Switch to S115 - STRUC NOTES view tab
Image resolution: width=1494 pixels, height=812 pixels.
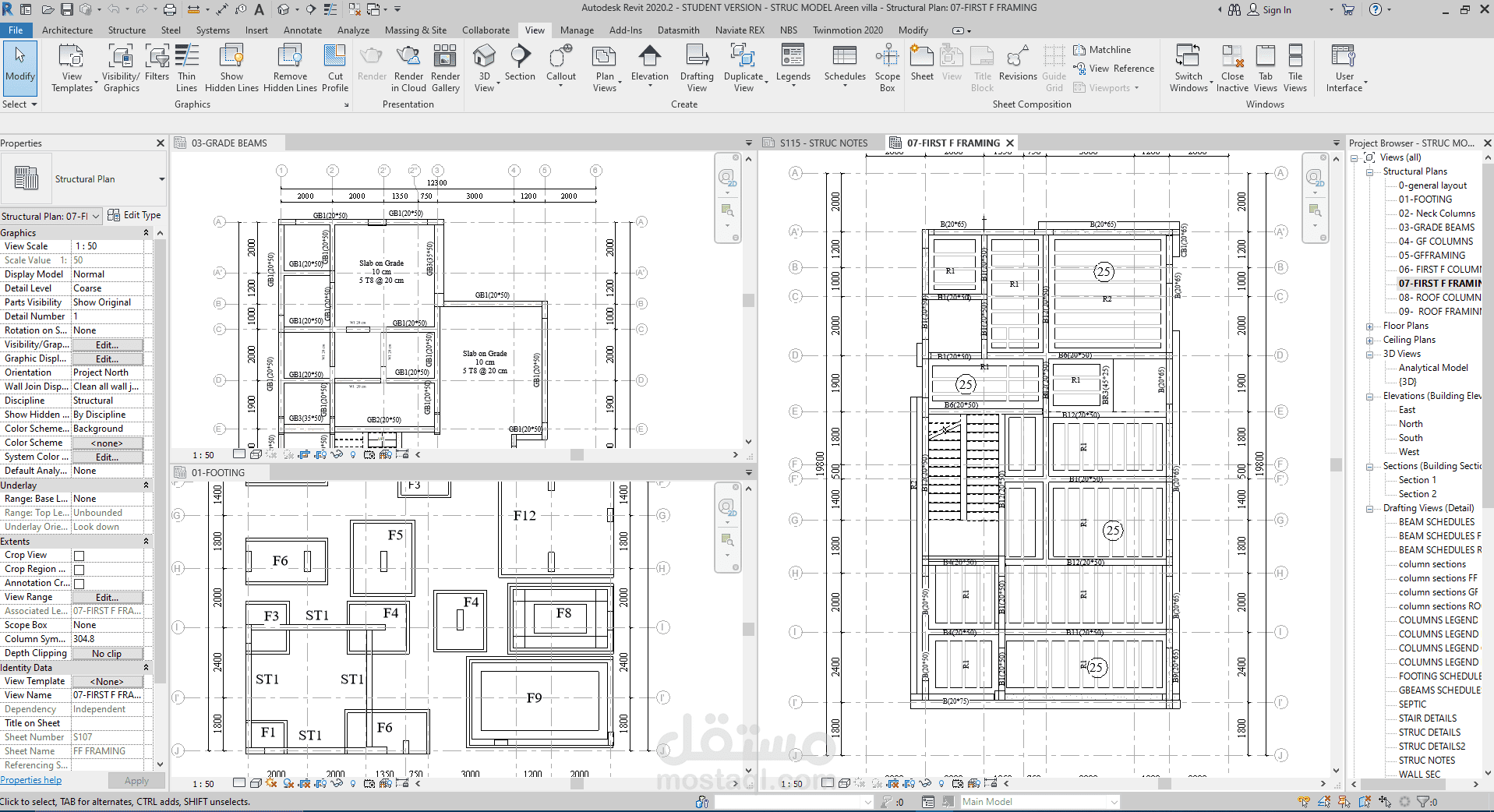[823, 143]
